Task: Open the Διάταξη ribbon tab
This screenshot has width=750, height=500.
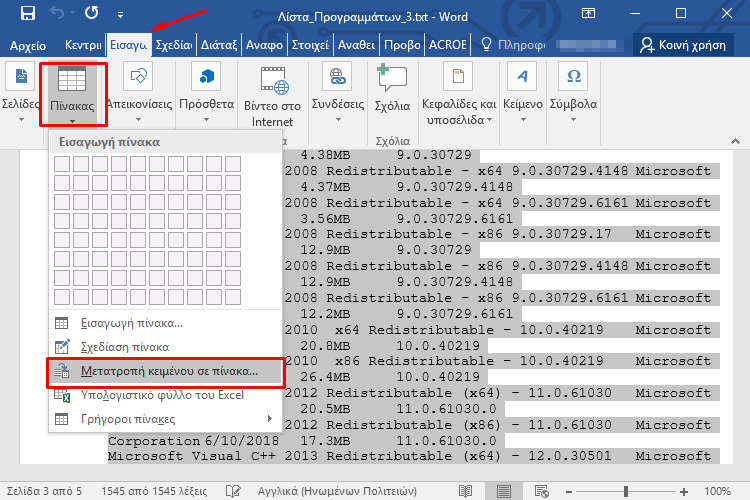Action: [x=219, y=45]
